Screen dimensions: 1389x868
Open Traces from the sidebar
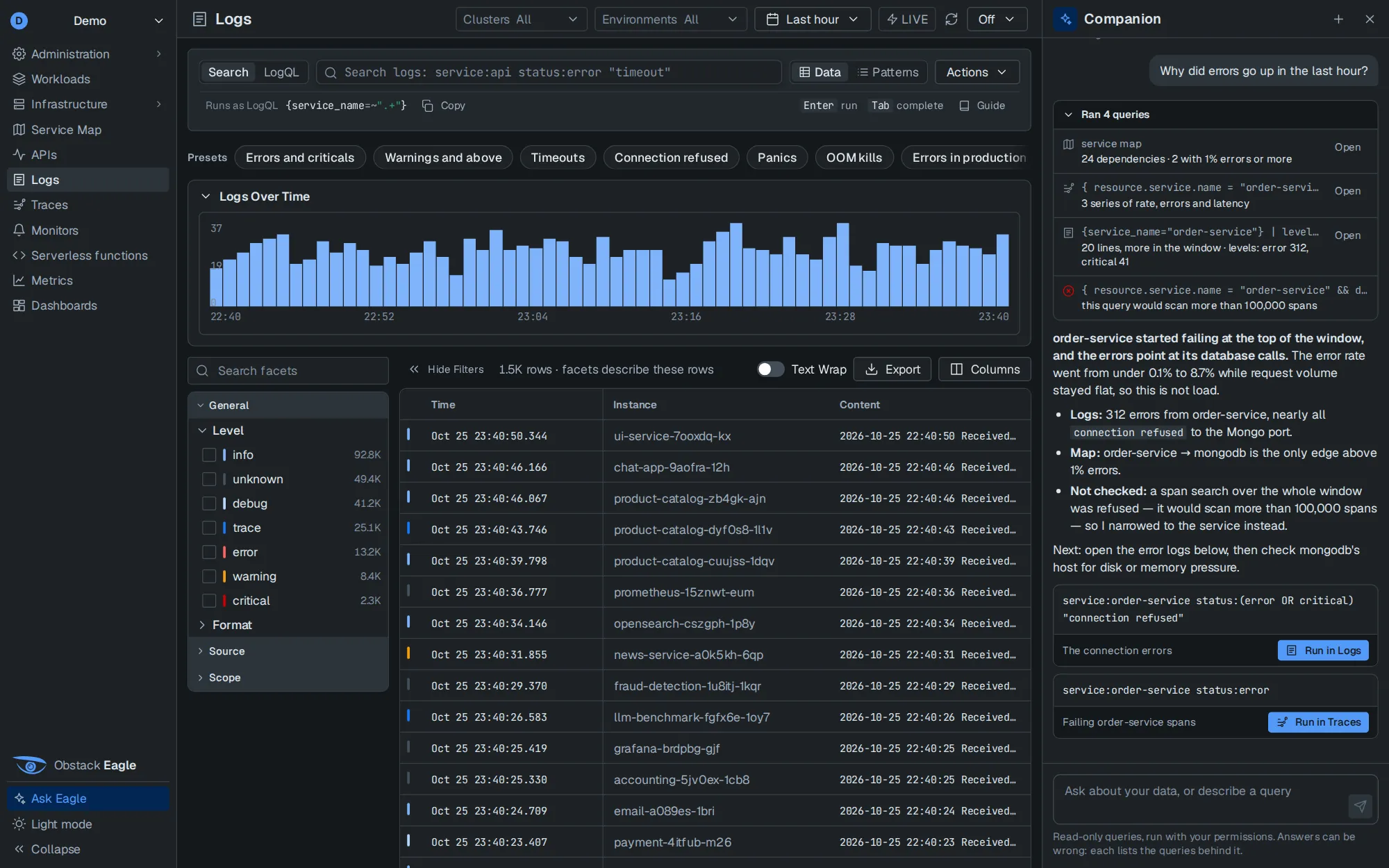(x=88, y=205)
